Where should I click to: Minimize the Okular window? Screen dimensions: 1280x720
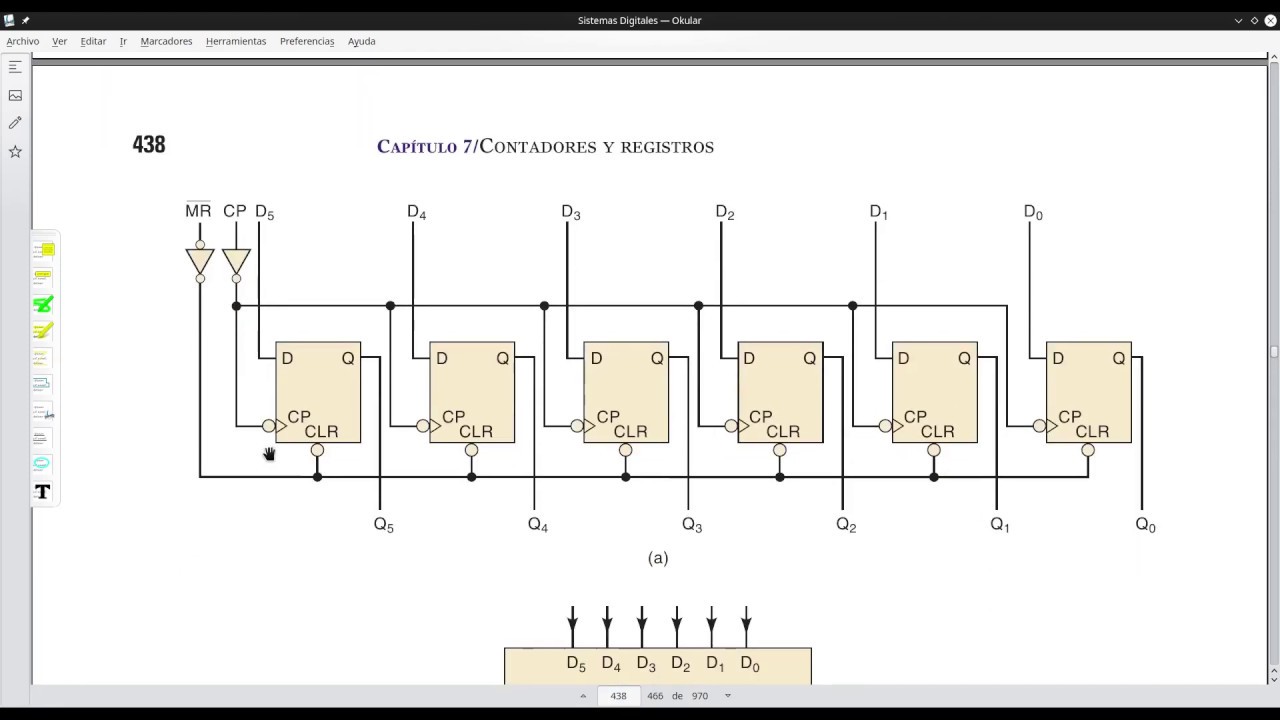coord(1238,20)
